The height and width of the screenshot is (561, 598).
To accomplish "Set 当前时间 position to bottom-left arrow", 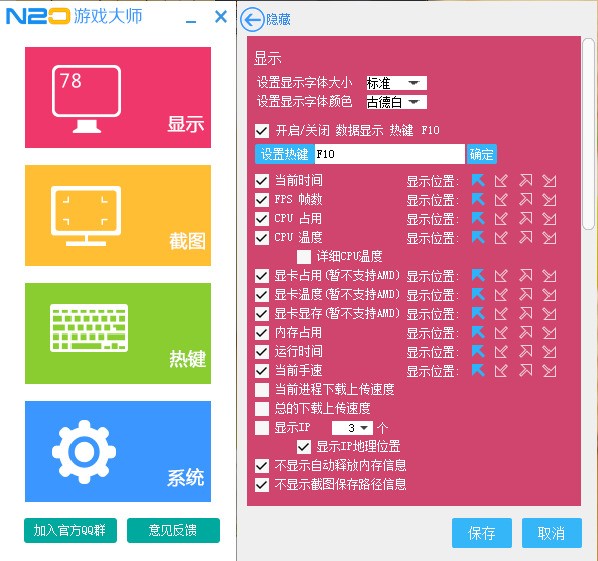I will pyautogui.click(x=501, y=180).
